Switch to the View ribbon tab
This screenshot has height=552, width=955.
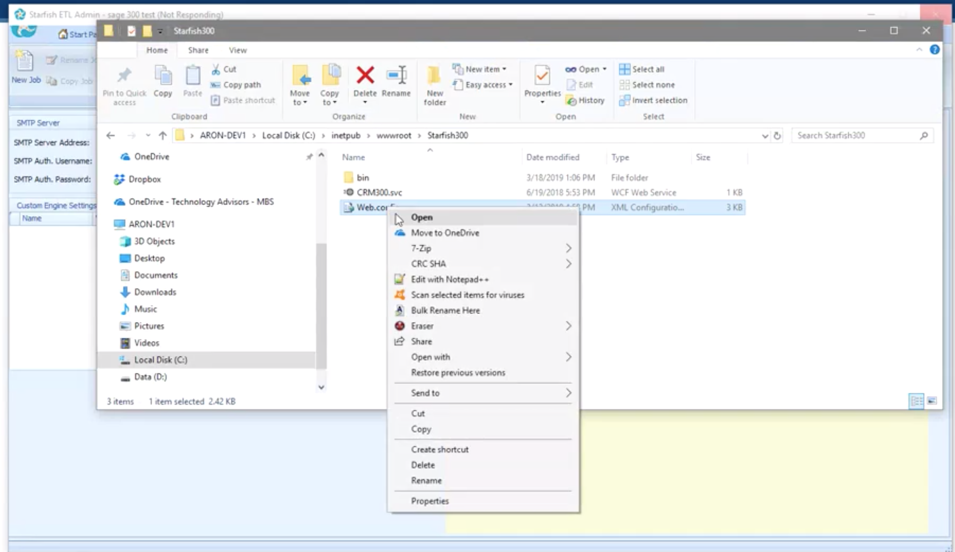pyautogui.click(x=238, y=50)
